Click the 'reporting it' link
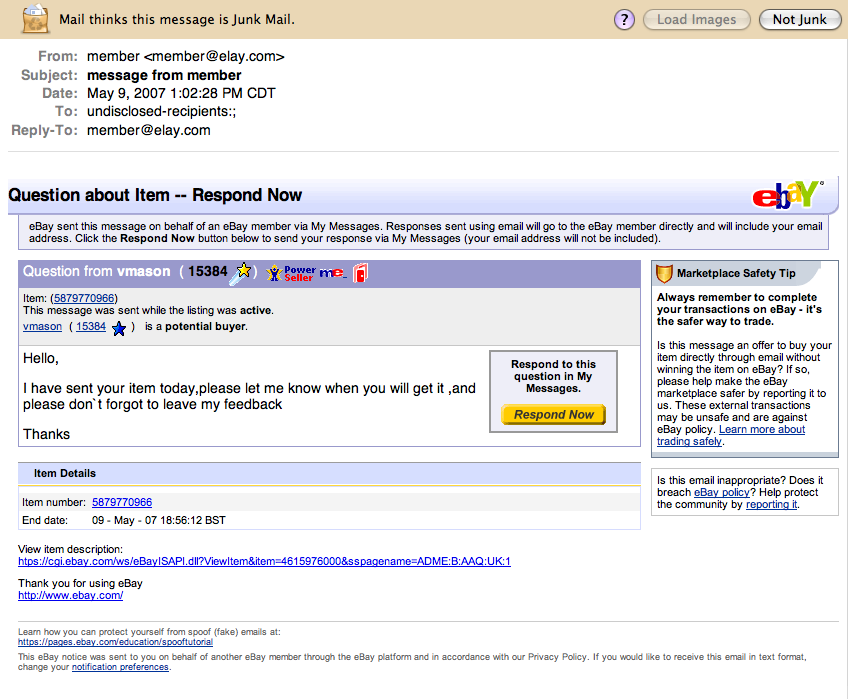Image resolution: width=848 pixels, height=699 pixels. click(771, 505)
